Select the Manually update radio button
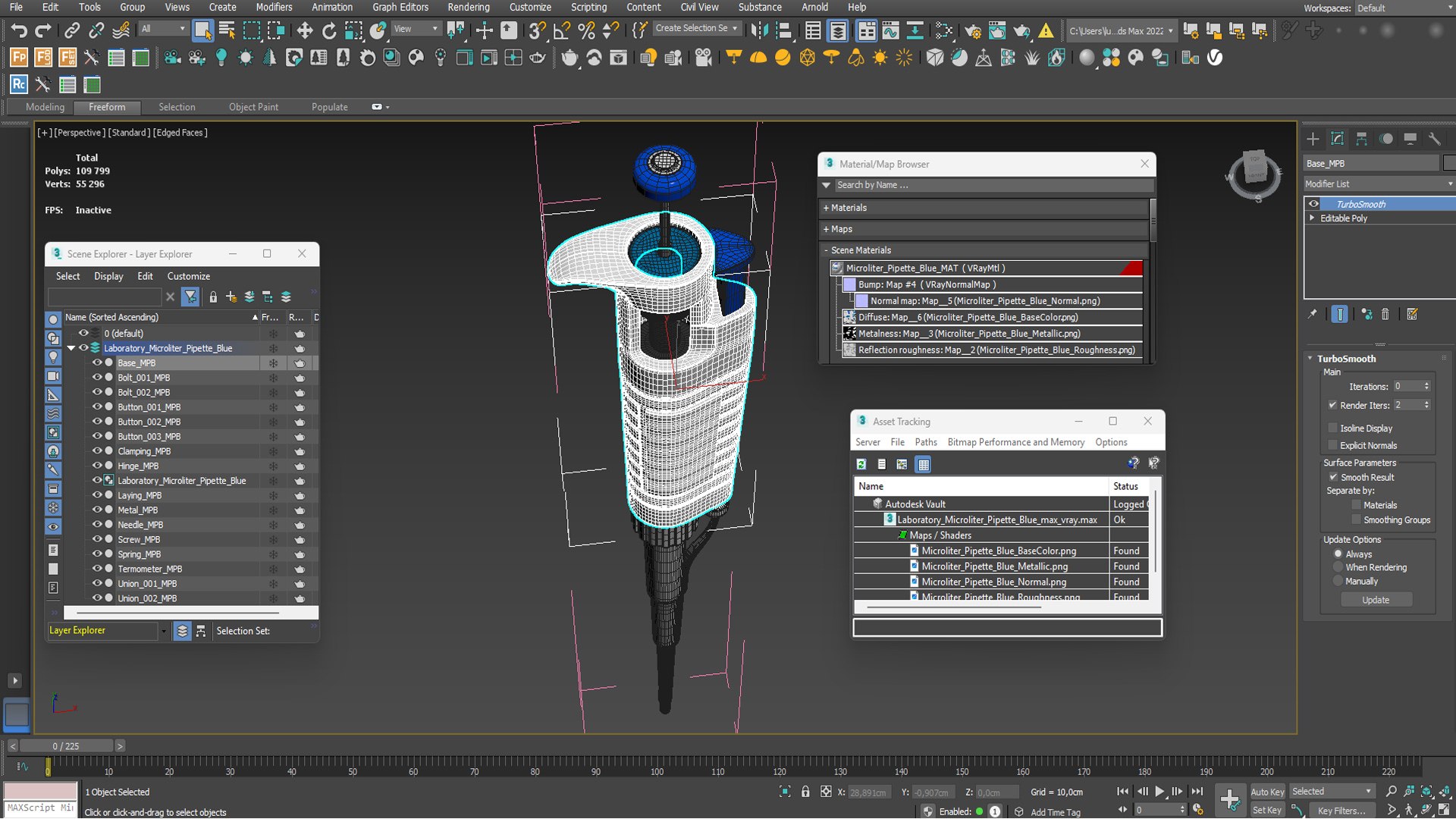The width and height of the screenshot is (1456, 819). 1338,582
